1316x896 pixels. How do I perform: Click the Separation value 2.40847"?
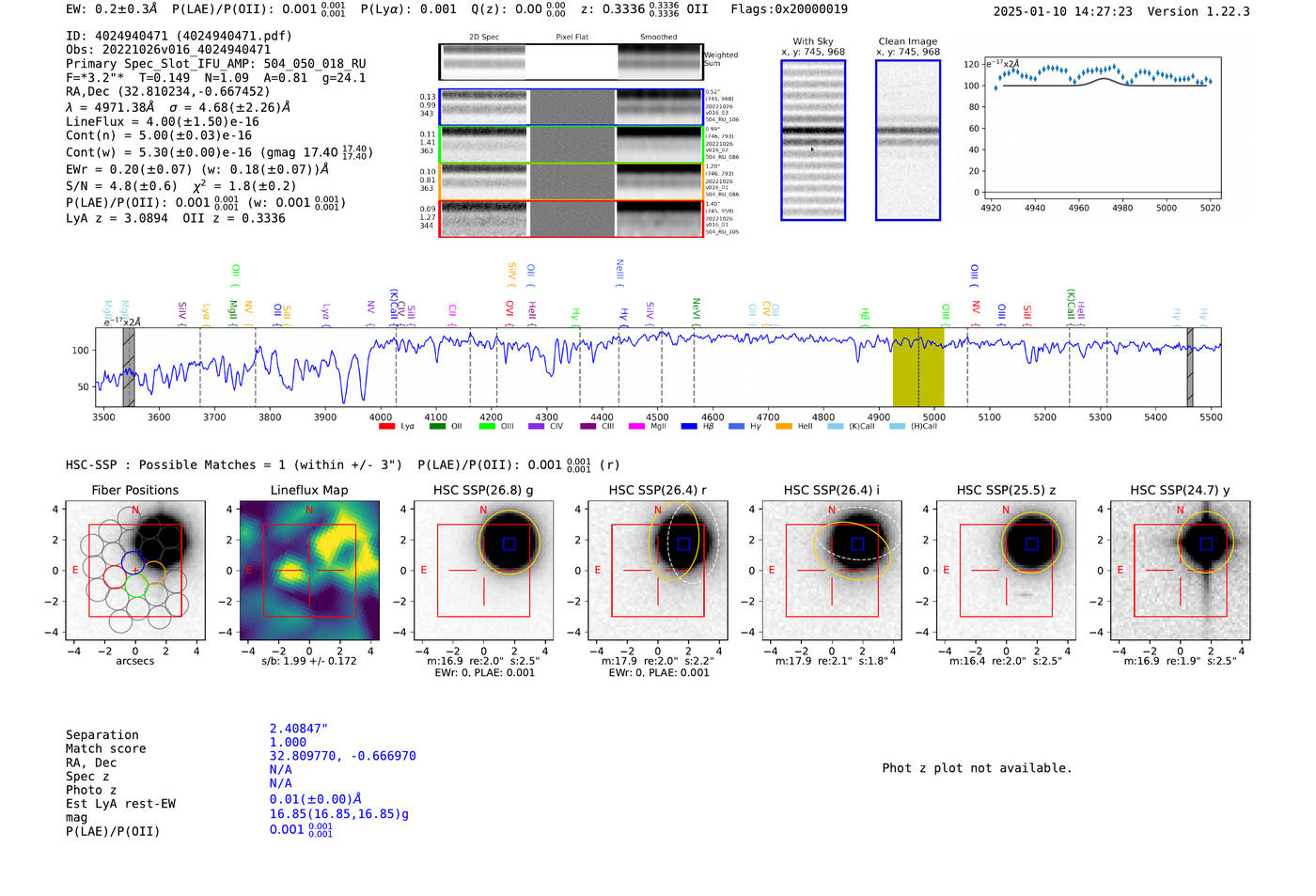pyautogui.click(x=299, y=729)
